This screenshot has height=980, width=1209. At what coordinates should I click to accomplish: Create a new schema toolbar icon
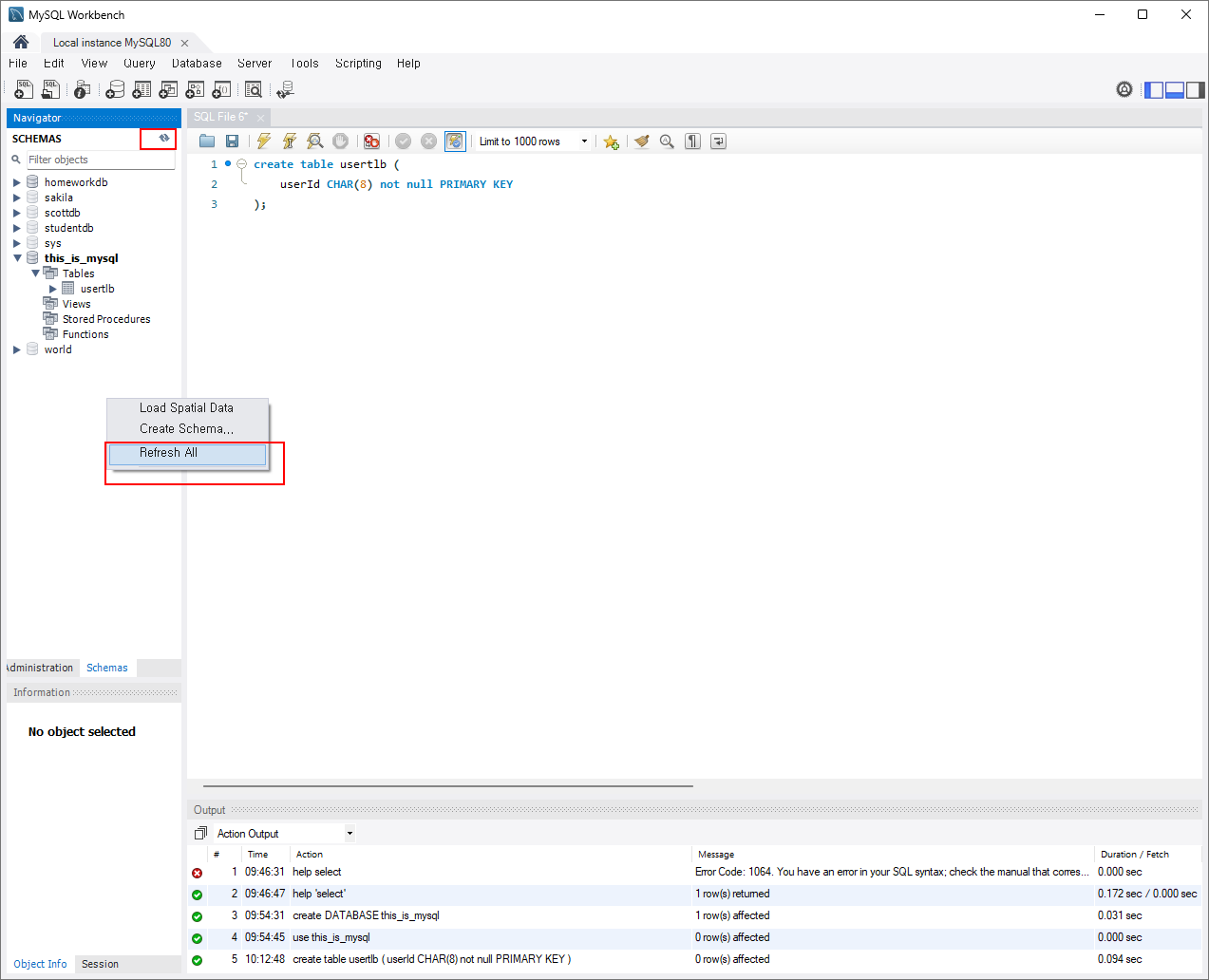(115, 89)
